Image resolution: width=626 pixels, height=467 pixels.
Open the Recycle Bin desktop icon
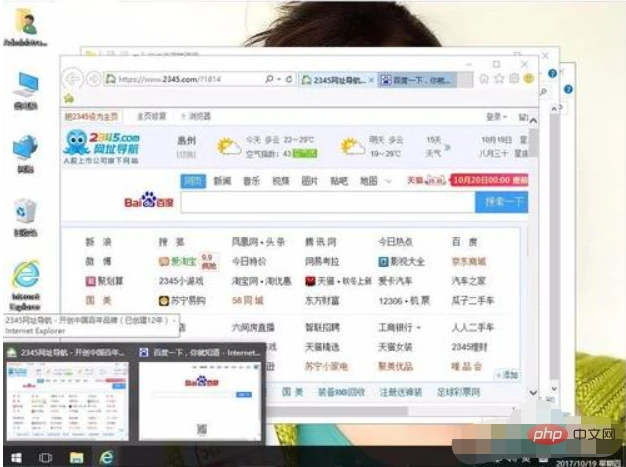point(26,217)
